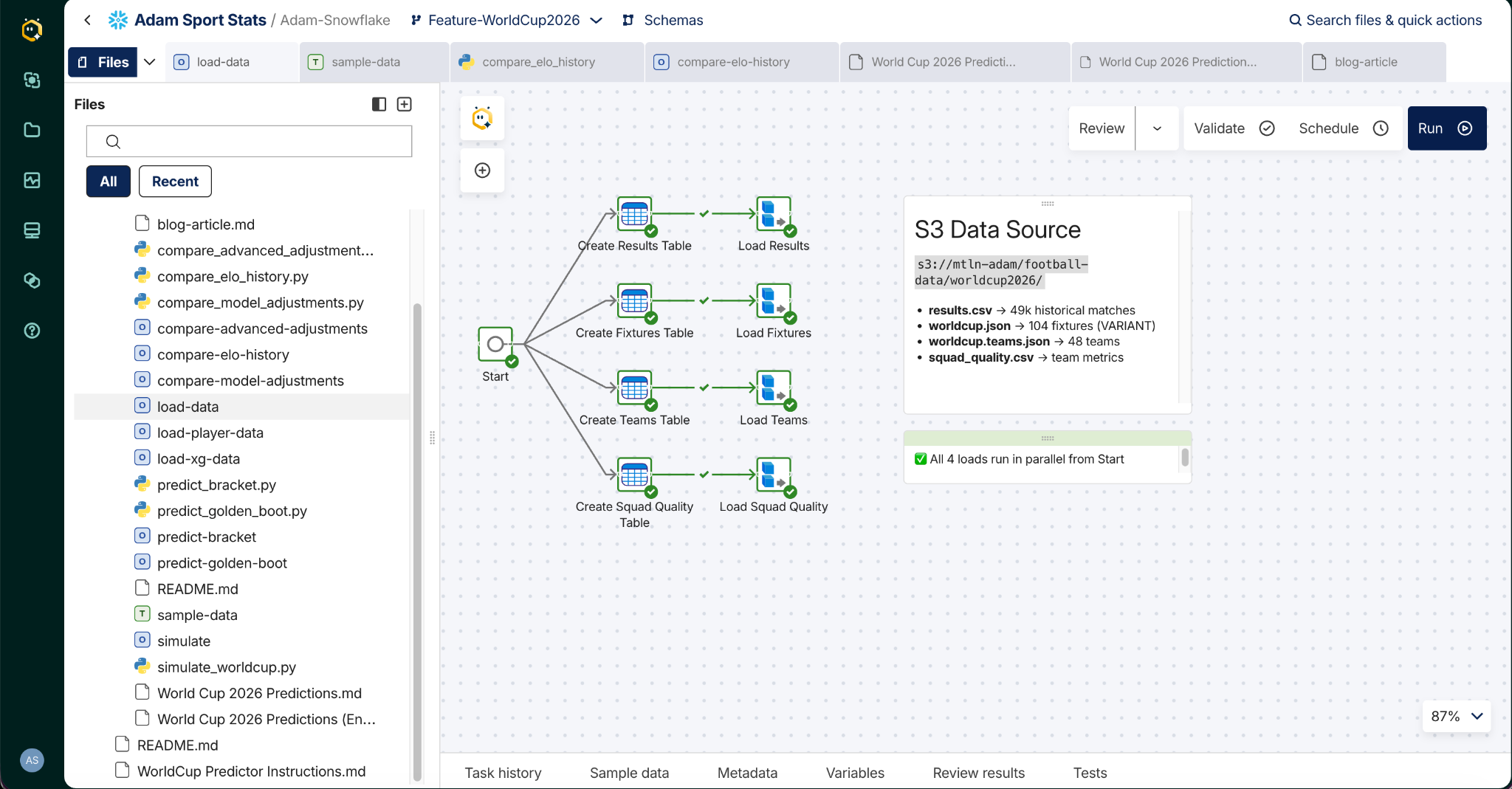Image resolution: width=1512 pixels, height=789 pixels.
Task: Toggle the file panel layout icon
Action: click(379, 104)
